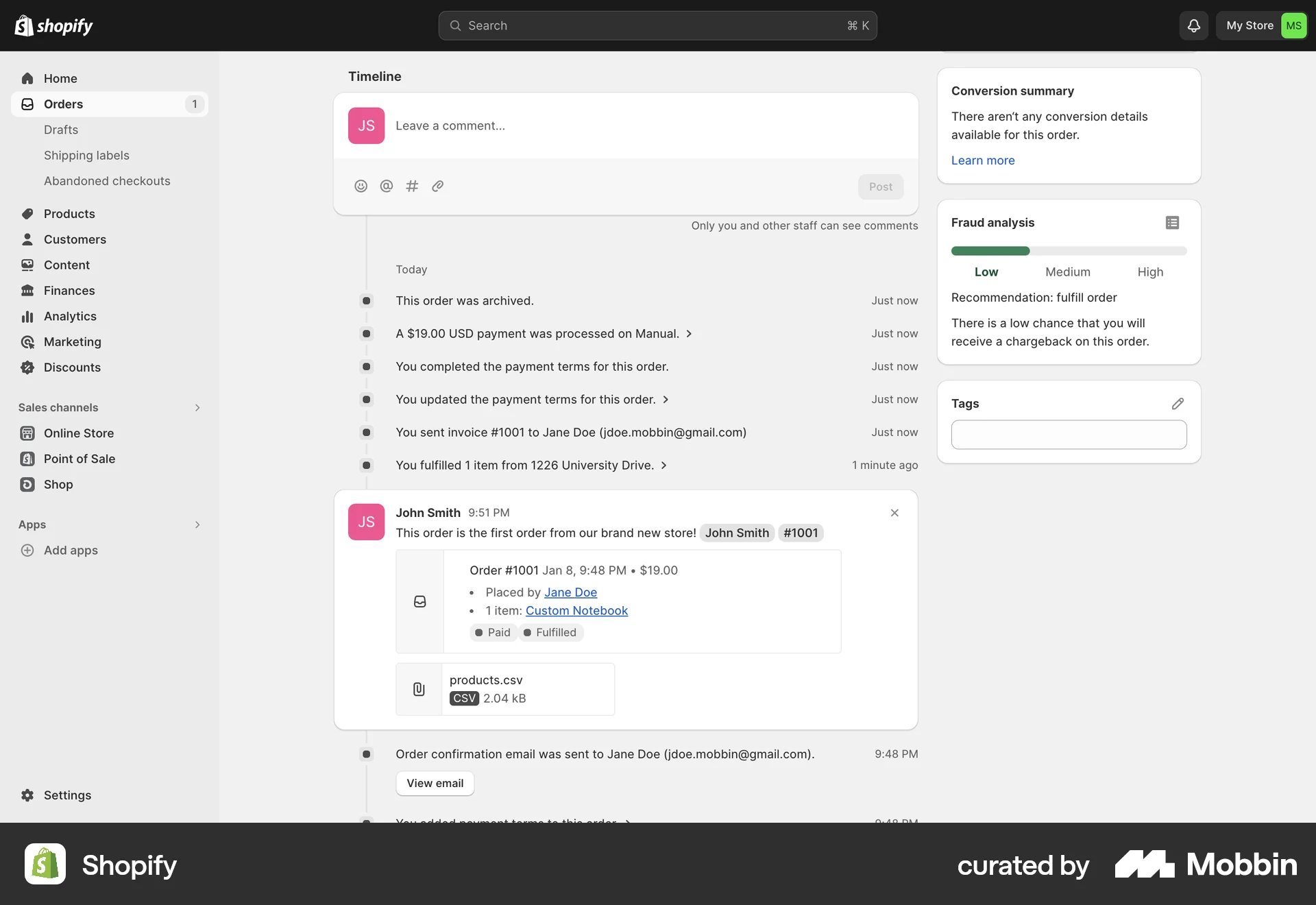Viewport: 1316px width, 905px height.
Task: Select the Point of Sale channel
Action: 79,459
